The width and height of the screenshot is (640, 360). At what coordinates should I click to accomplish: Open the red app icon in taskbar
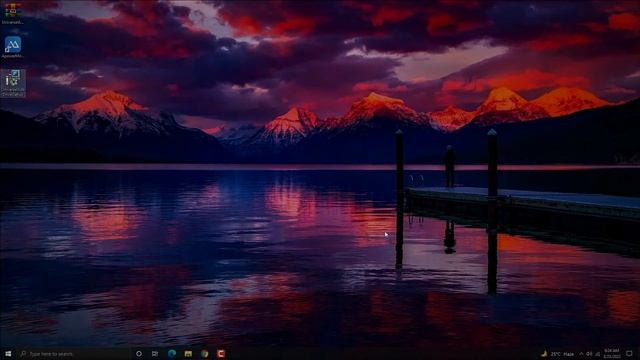coord(221,353)
